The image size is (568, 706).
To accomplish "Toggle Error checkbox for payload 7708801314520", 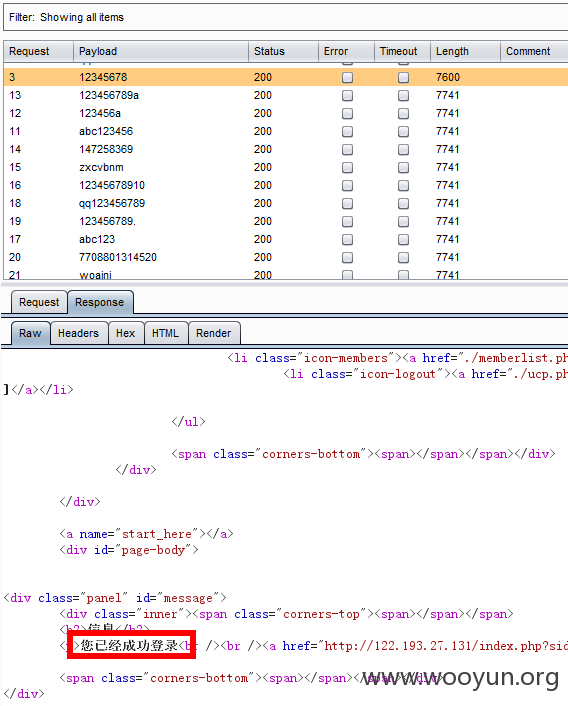I will (x=347, y=258).
